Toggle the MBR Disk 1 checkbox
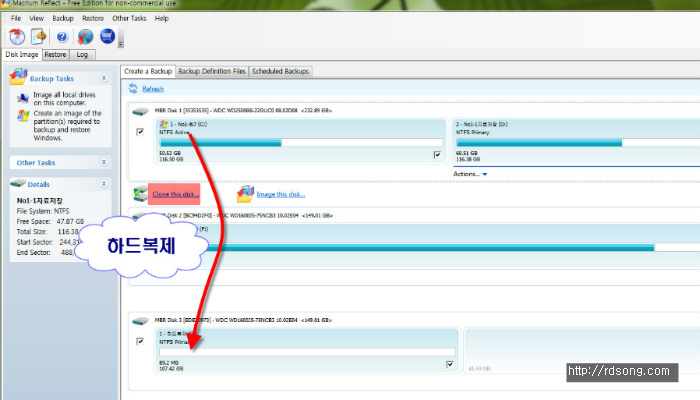700x400 pixels. pyautogui.click(x=140, y=132)
